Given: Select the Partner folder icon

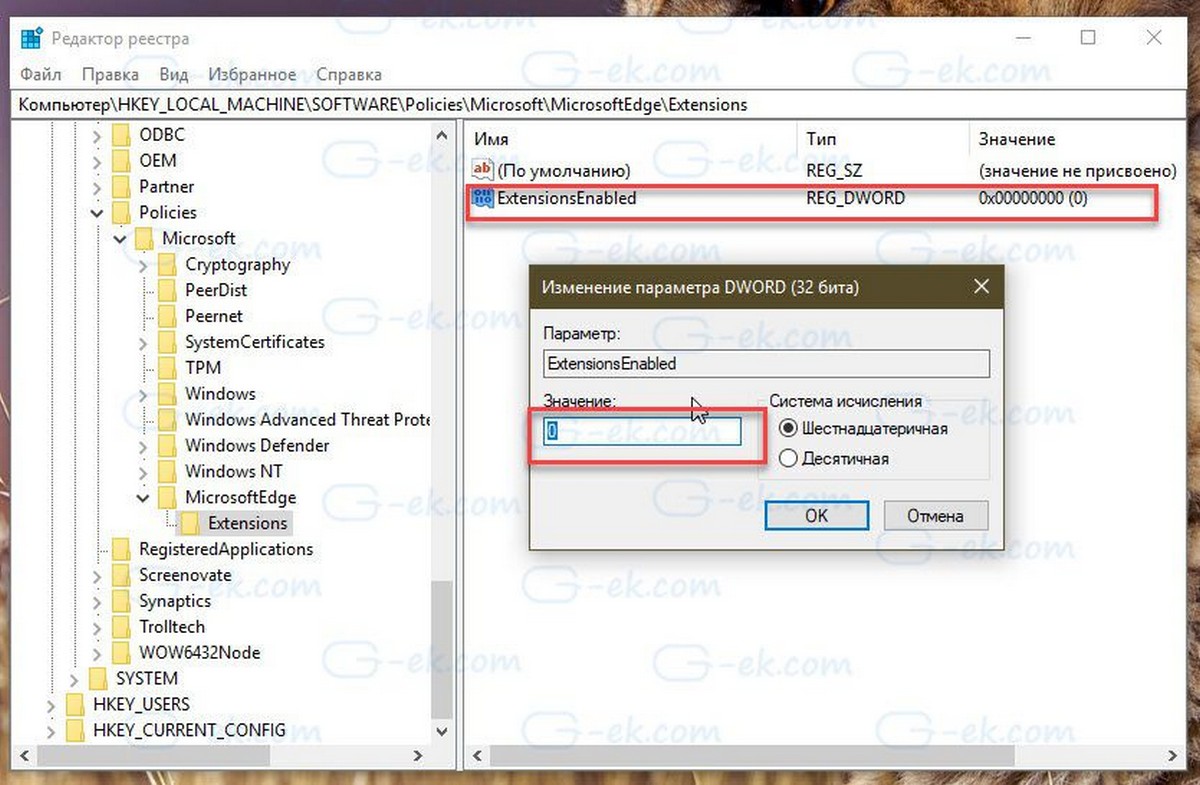Looking at the screenshot, I should click(122, 187).
